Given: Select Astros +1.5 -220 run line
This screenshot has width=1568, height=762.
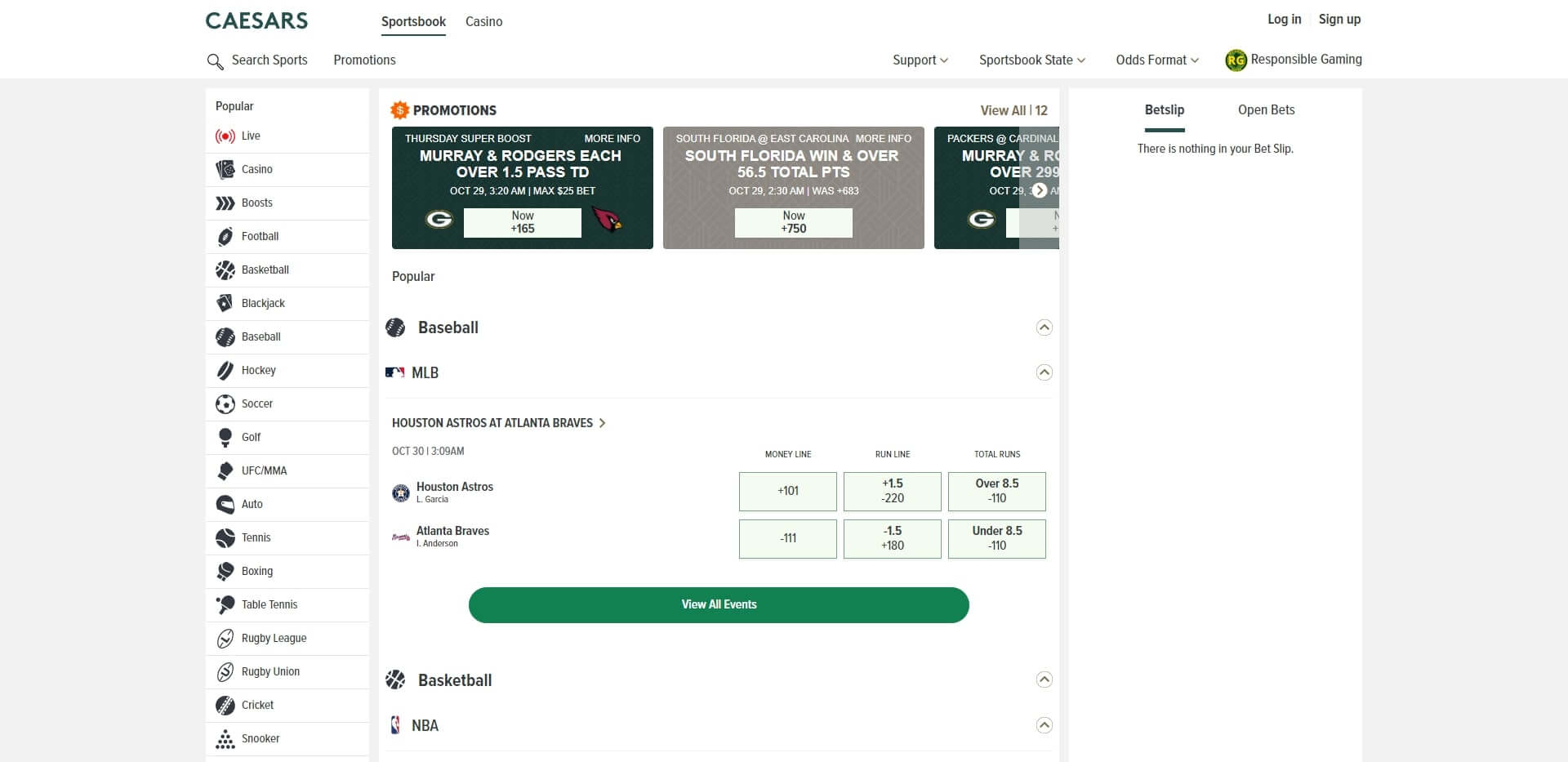Looking at the screenshot, I should coord(893,492).
